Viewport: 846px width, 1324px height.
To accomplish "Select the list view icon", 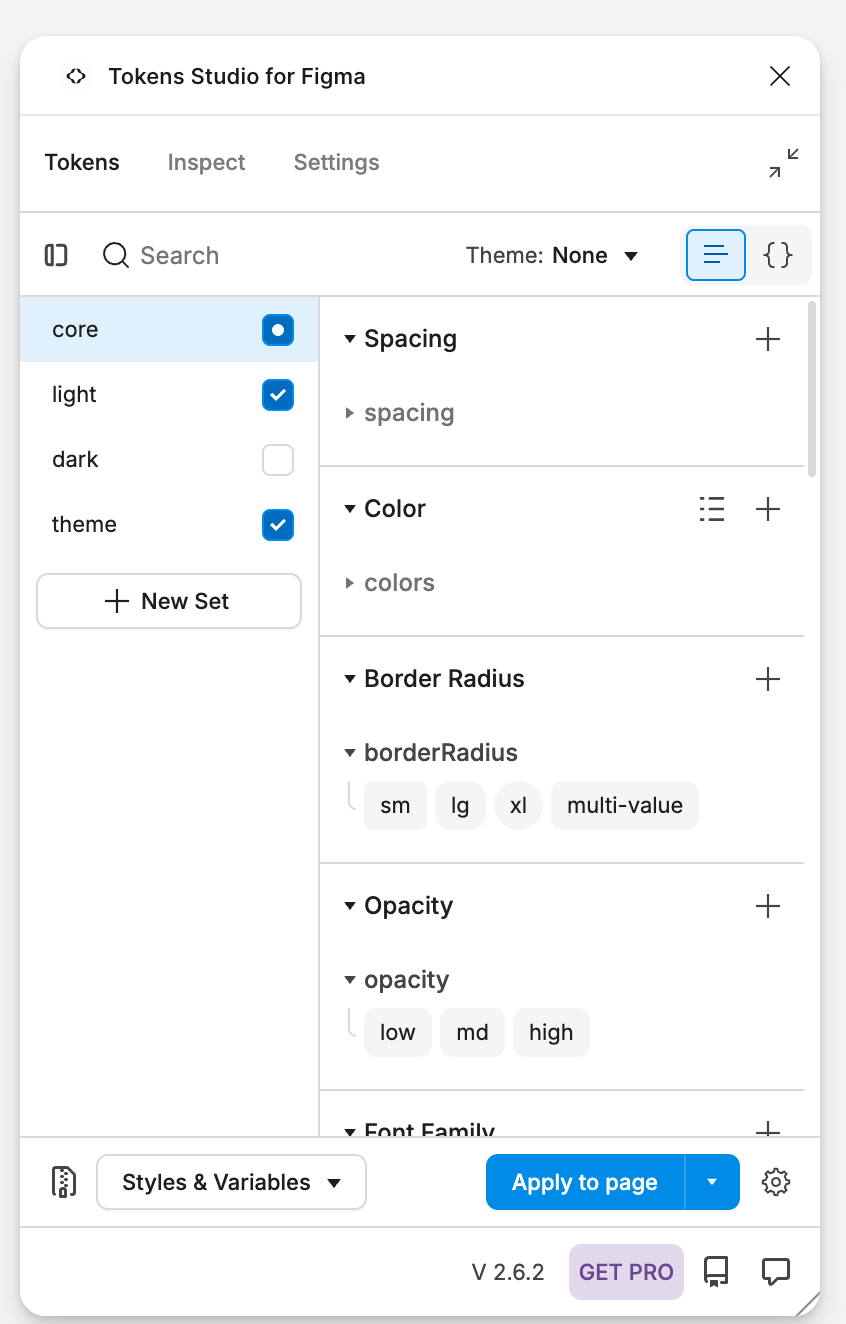I will (715, 255).
